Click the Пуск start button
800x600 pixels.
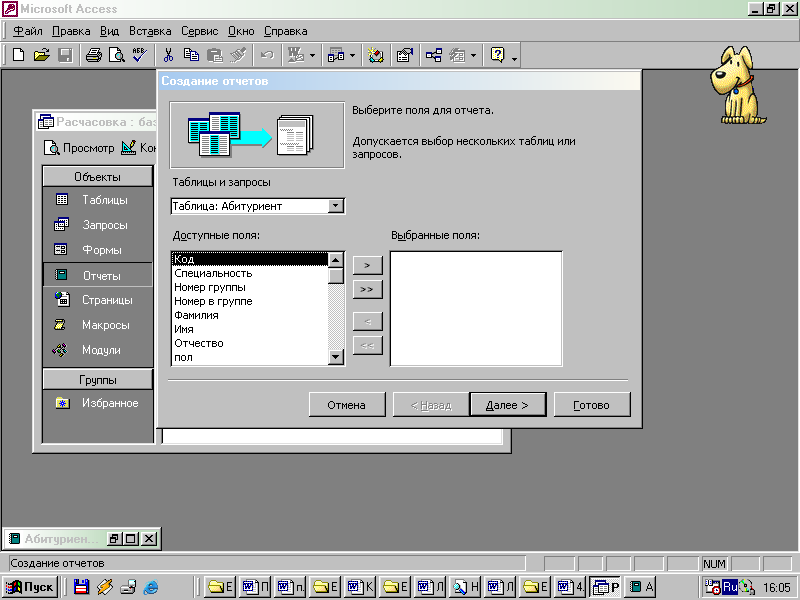(30, 587)
